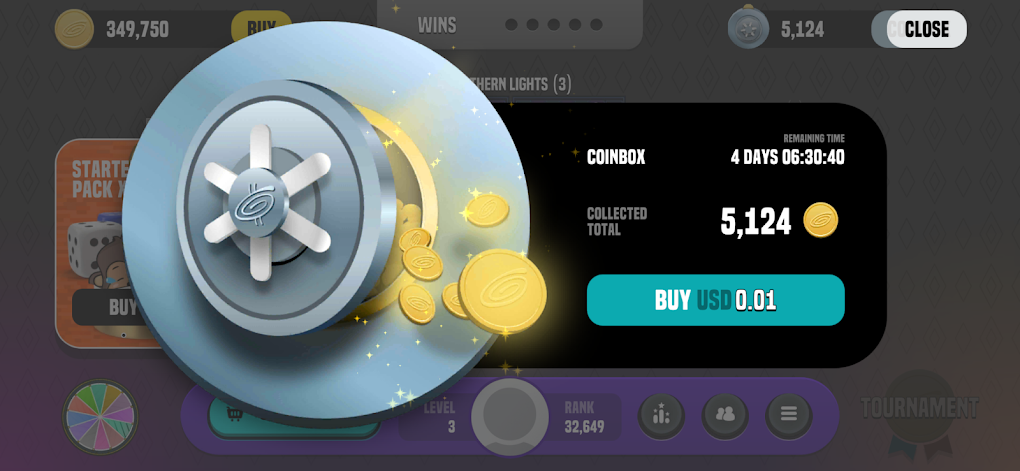The image size is (1020, 471).
Task: Tap the large gold coin spilling out
Action: pos(502,291)
